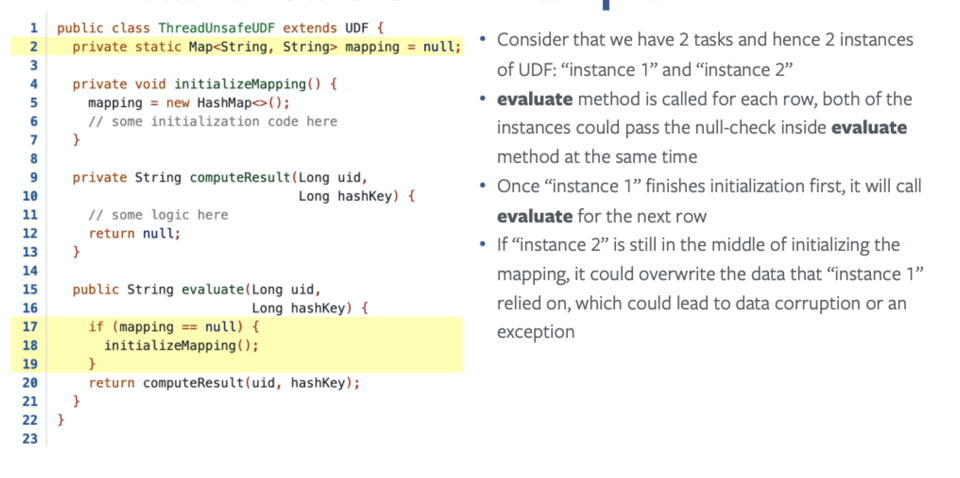The width and height of the screenshot is (960, 478).
Task: Click the word 'exception' ending the last bullet
Action: [536, 332]
